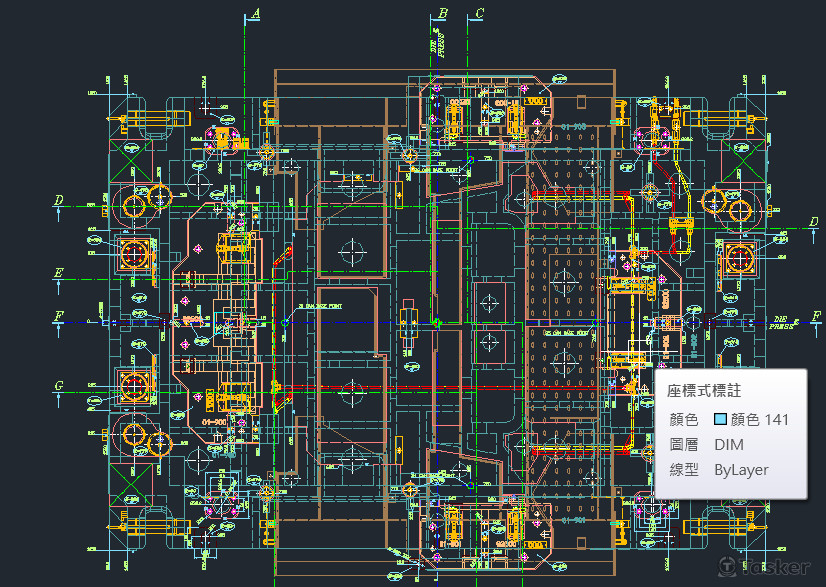Image resolution: width=826 pixels, height=587 pixels.
Task: Click the color 141 swatch in tooltip
Action: 720,419
